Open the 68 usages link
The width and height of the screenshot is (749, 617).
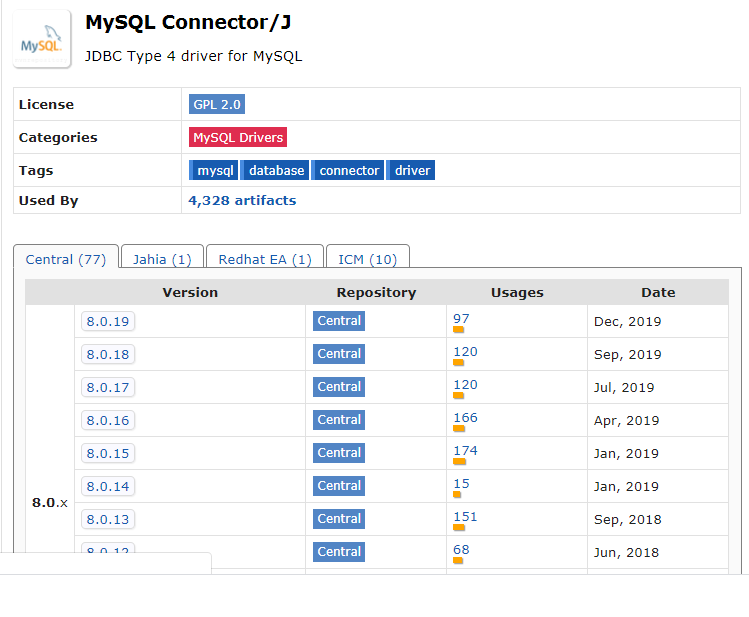(x=461, y=549)
